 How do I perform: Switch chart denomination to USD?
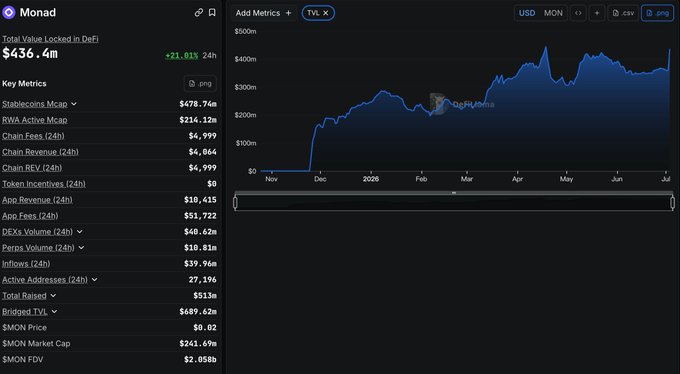point(527,13)
